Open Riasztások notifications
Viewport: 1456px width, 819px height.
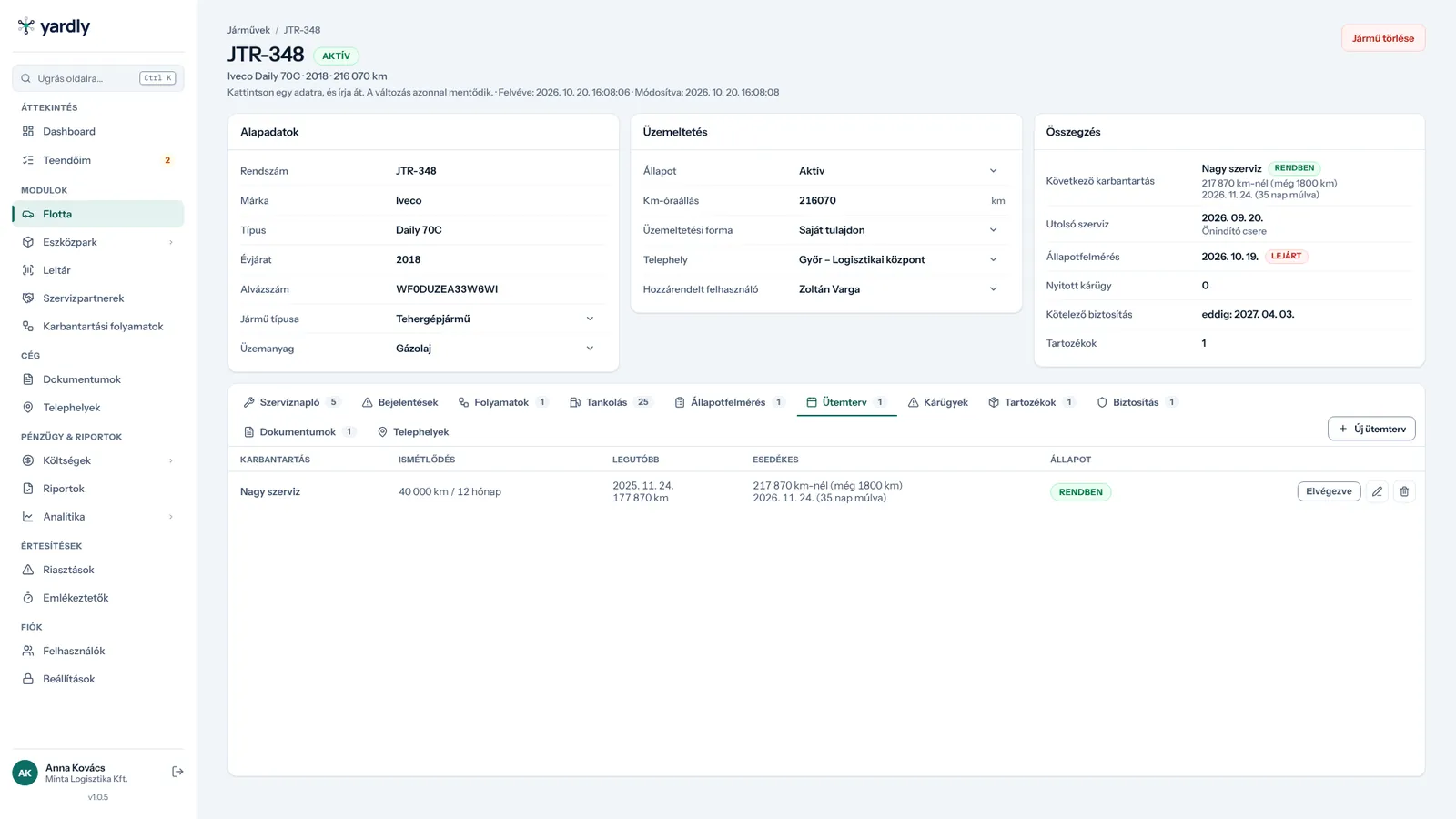click(x=98, y=570)
